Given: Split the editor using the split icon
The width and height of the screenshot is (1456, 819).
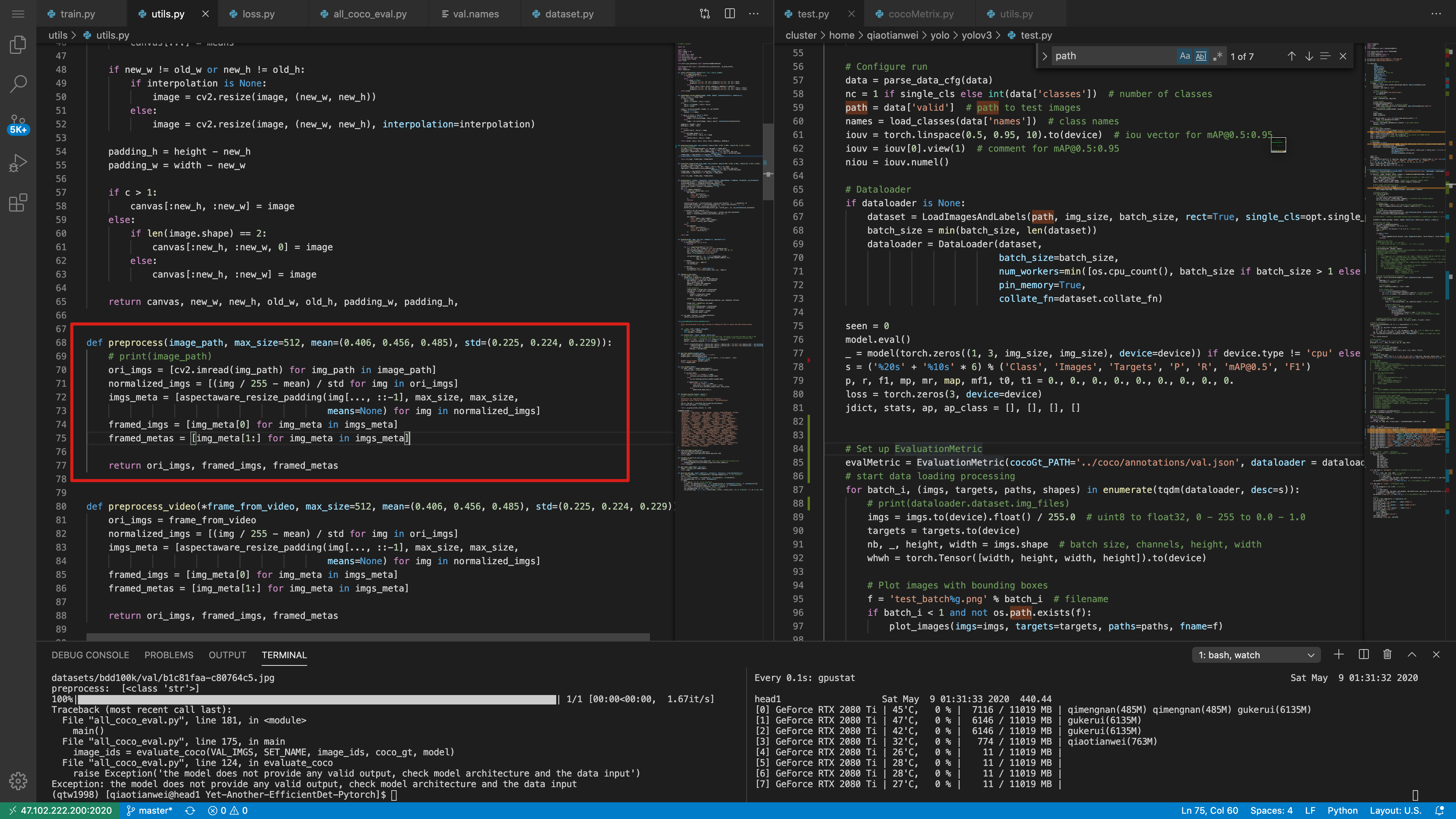Looking at the screenshot, I should pos(730,13).
